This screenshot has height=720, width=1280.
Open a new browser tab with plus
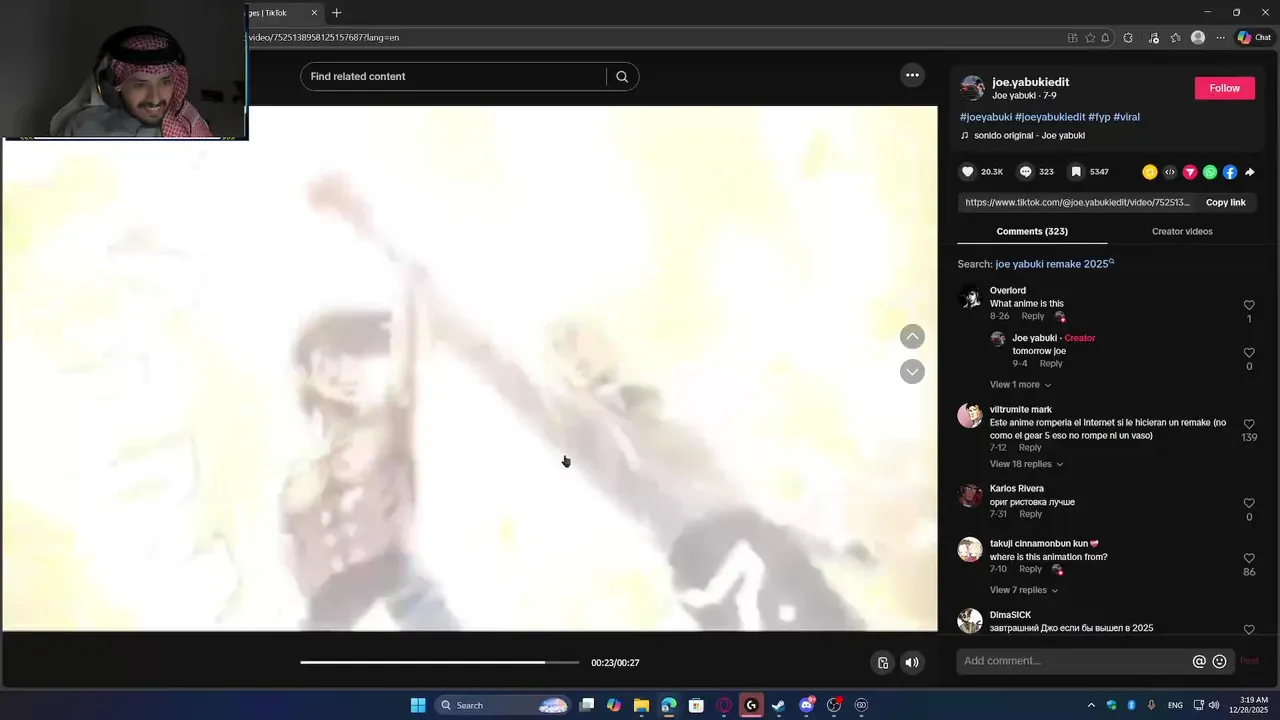[x=336, y=13]
